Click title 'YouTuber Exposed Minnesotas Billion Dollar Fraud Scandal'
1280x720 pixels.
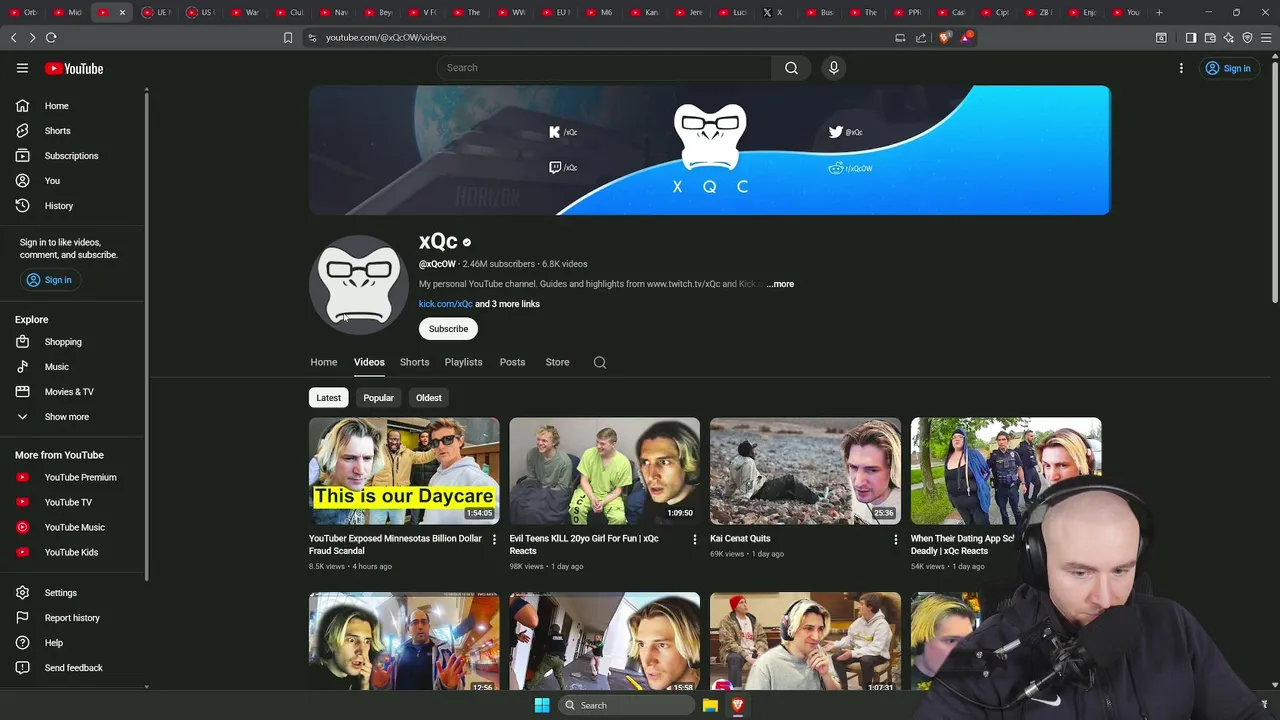point(395,545)
